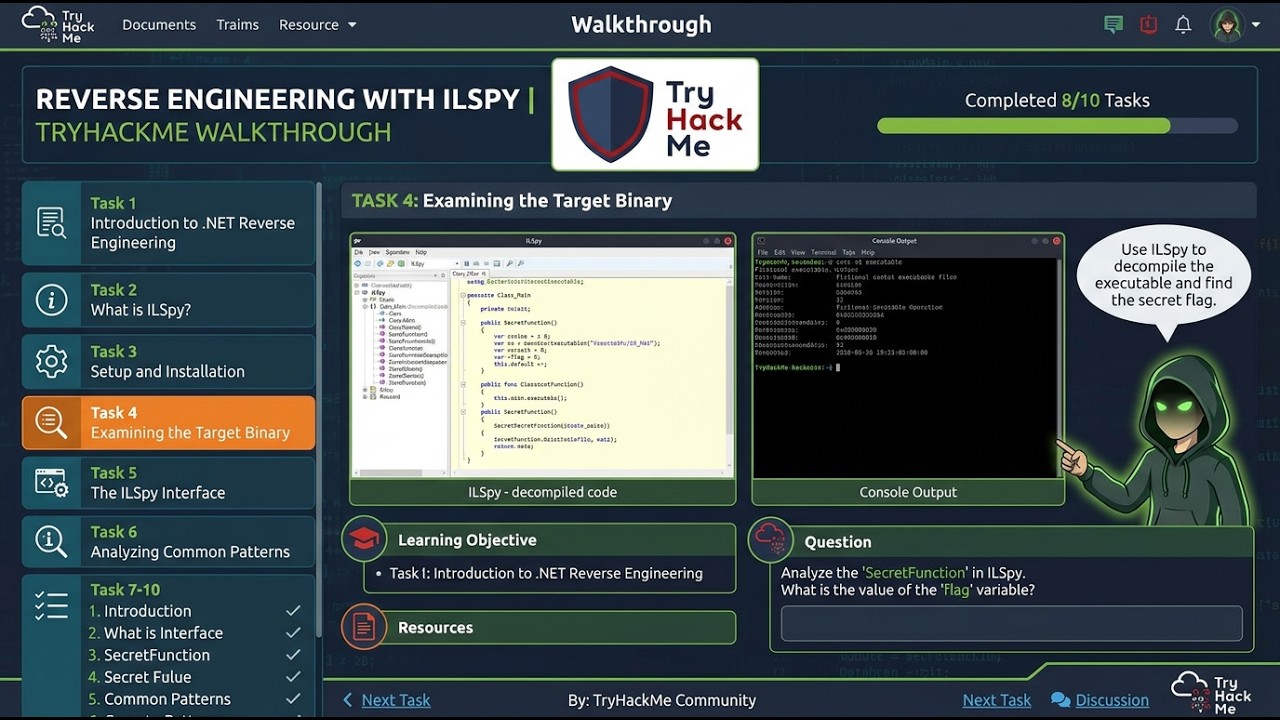
Task: Click the Task 5 code window icon
Action: pyautogui.click(x=51, y=483)
